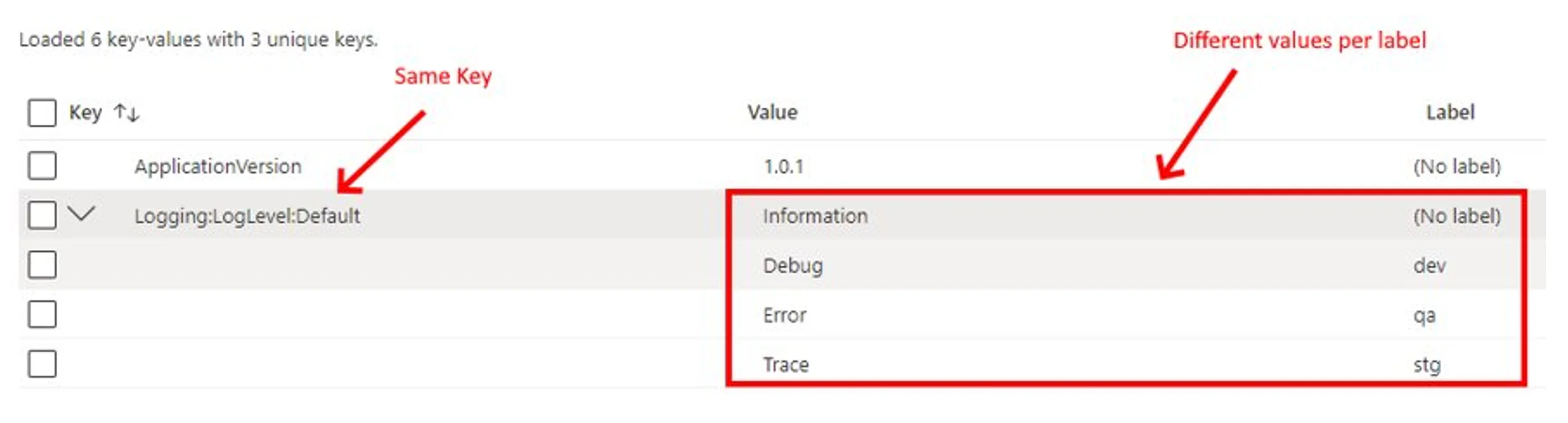Check the Logging:LogLevel:Default row checkbox
Image resolution: width=1568 pixels, height=423 pixels.
point(42,215)
